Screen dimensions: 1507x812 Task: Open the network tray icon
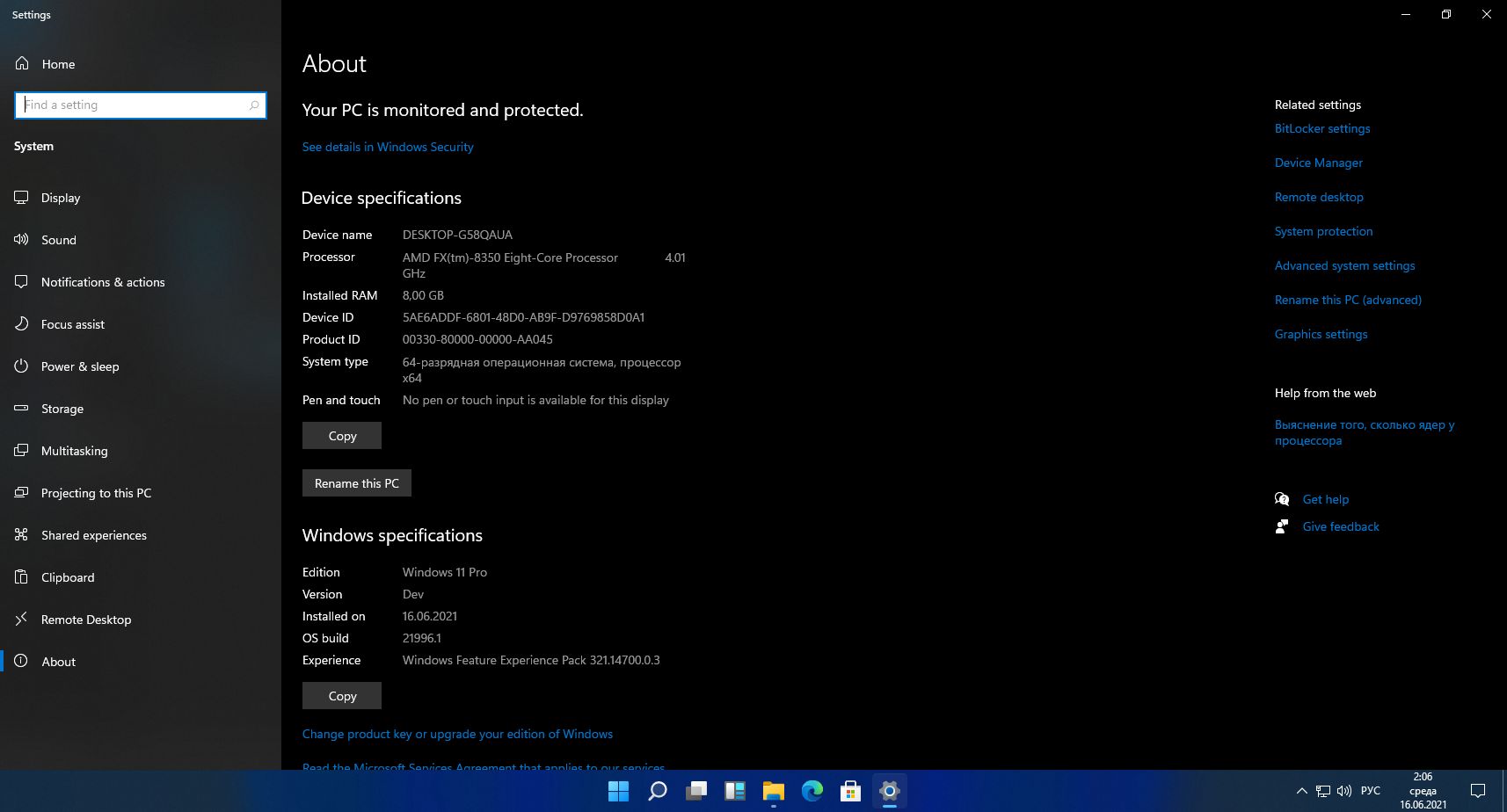[x=1323, y=791]
